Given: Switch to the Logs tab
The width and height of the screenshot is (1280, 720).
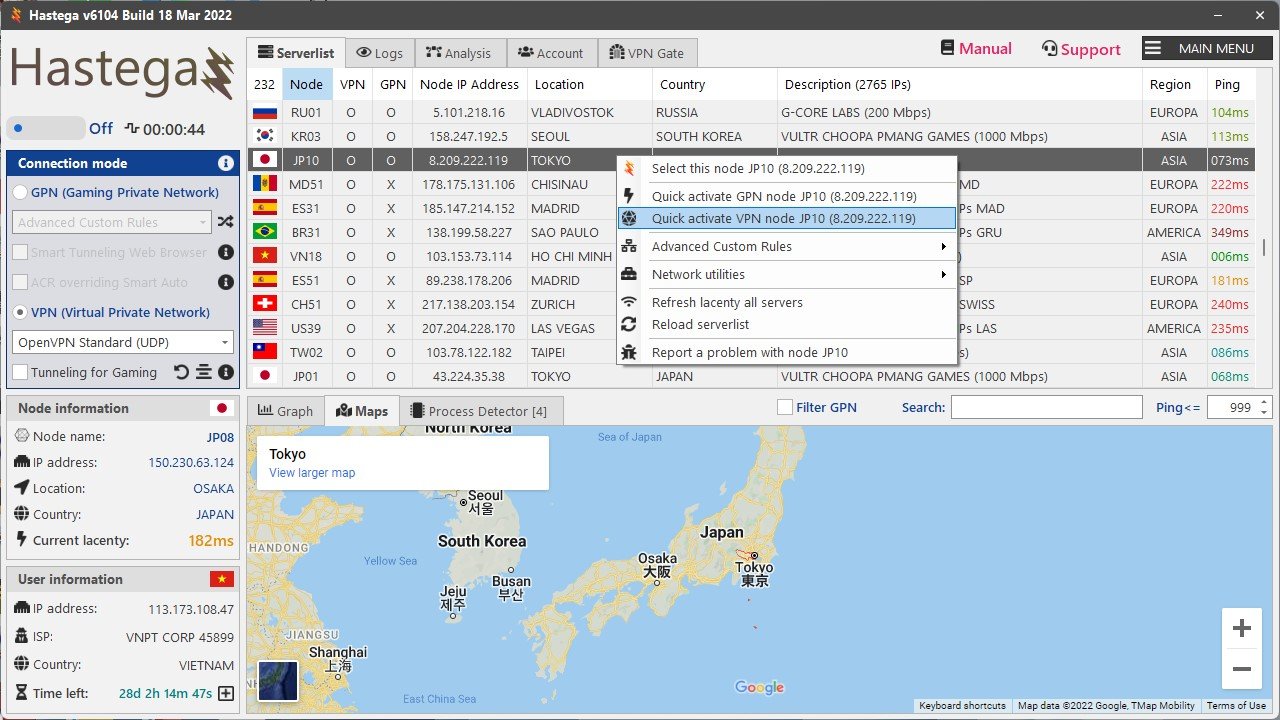Looking at the screenshot, I should tap(379, 53).
